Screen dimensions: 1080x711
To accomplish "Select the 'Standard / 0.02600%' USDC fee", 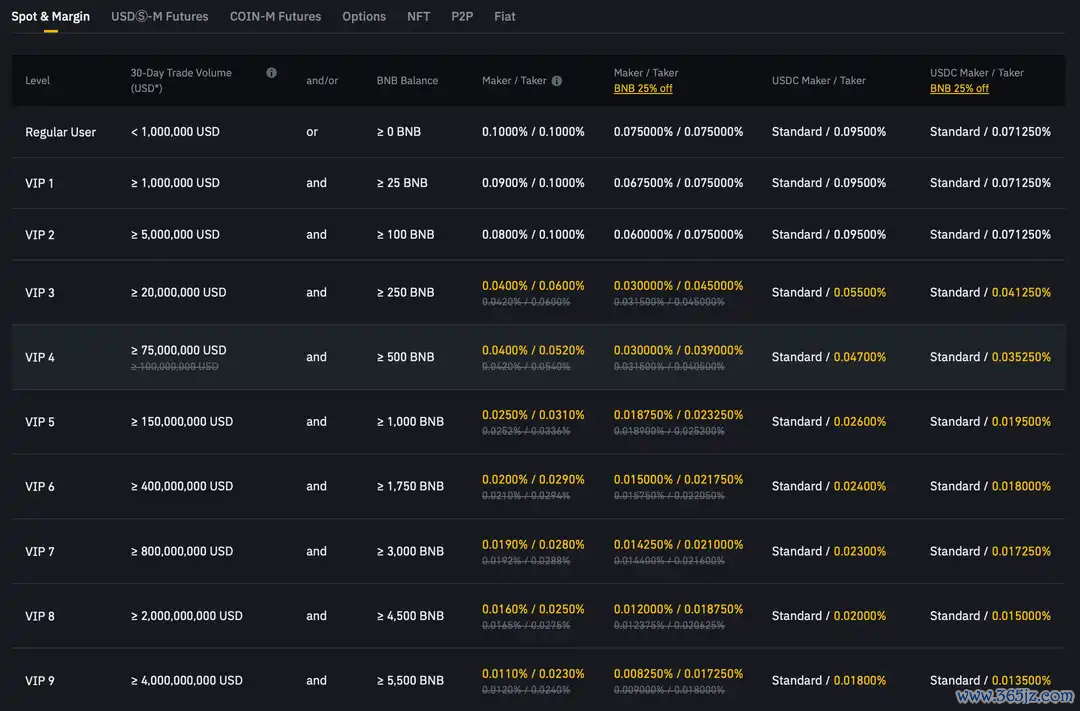I will [829, 421].
